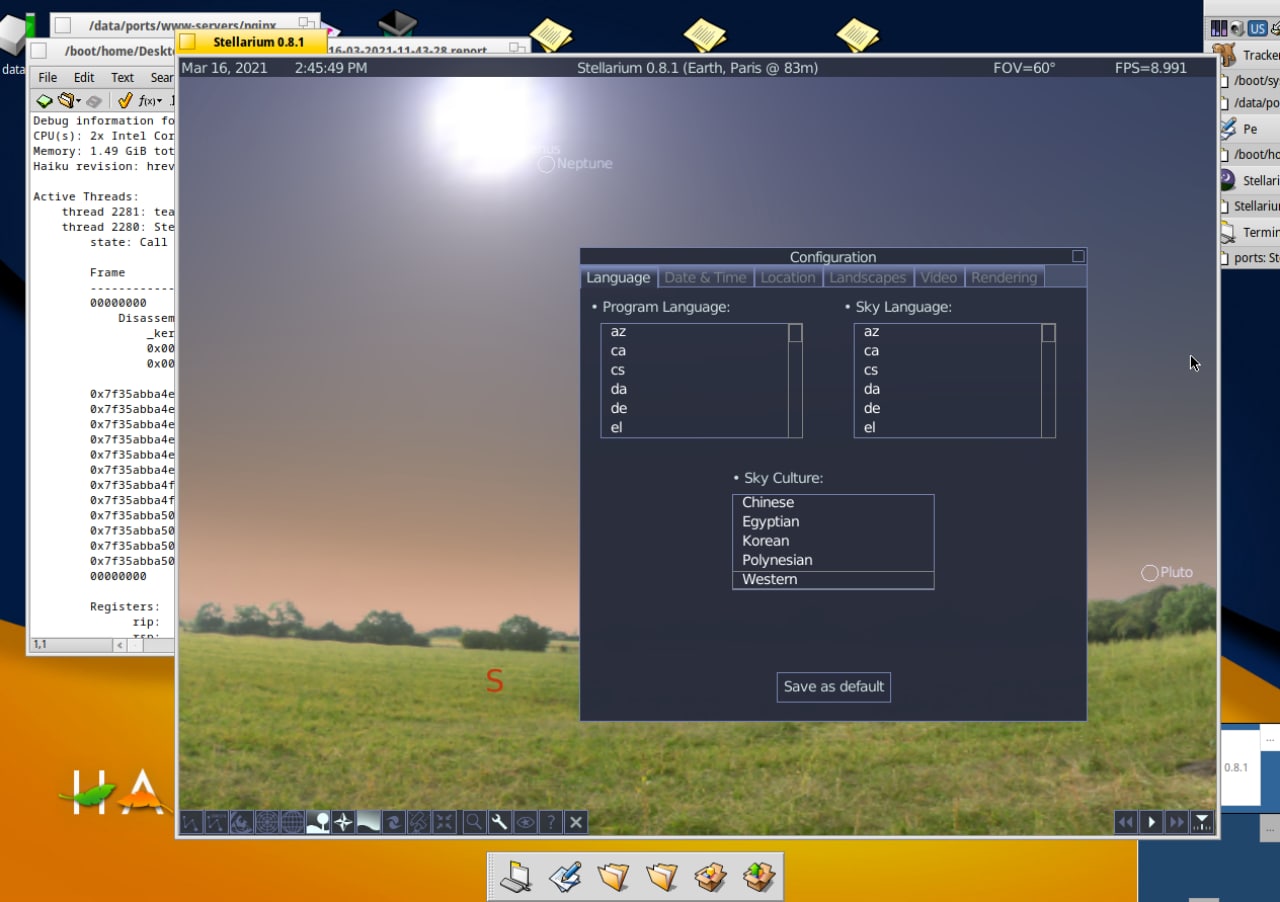The width and height of the screenshot is (1280, 902).
Task: Click Sky Language list scrollbar handle
Action: 1048,333
